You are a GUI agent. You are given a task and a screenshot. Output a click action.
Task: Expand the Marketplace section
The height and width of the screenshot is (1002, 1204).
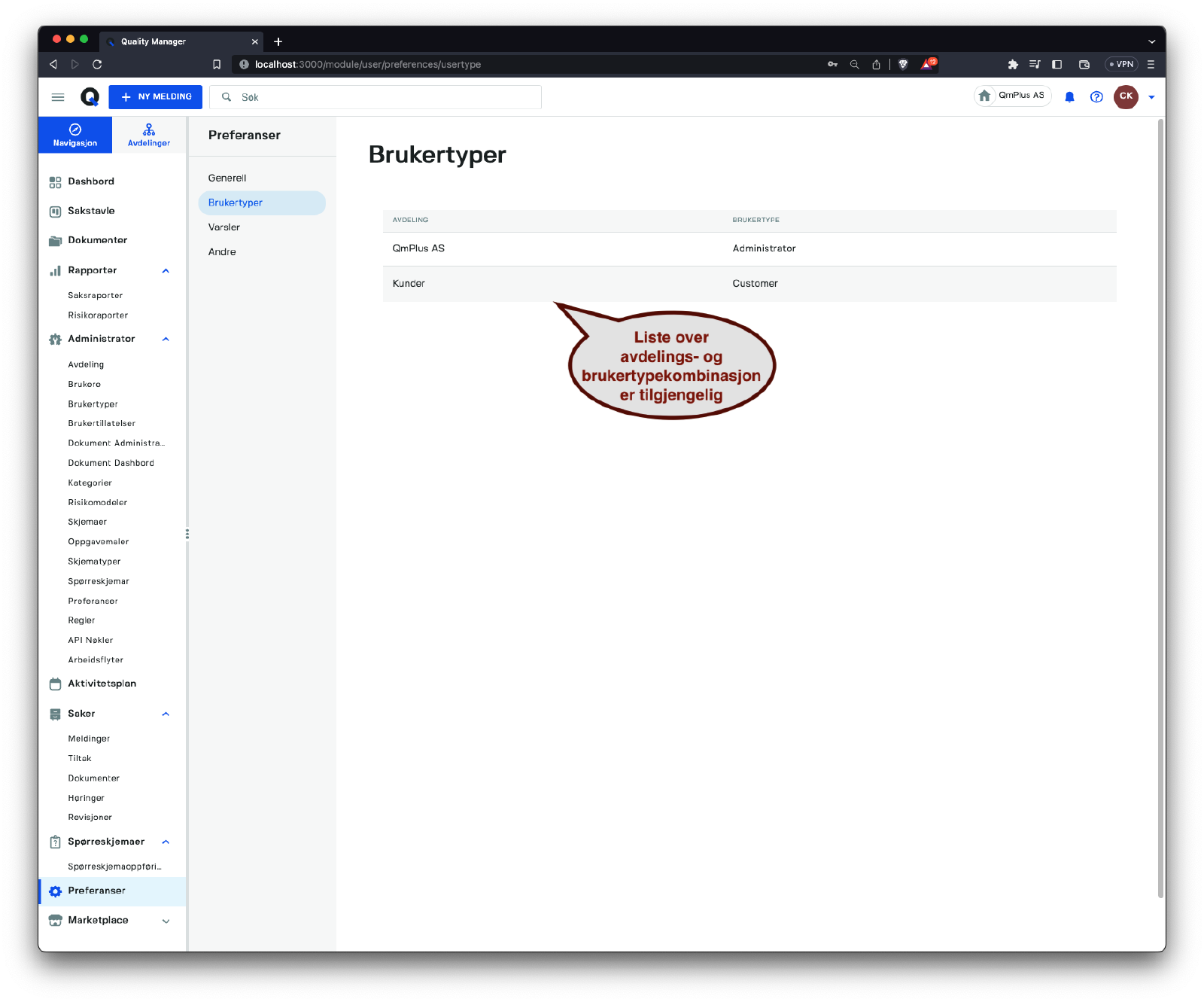pos(166,921)
